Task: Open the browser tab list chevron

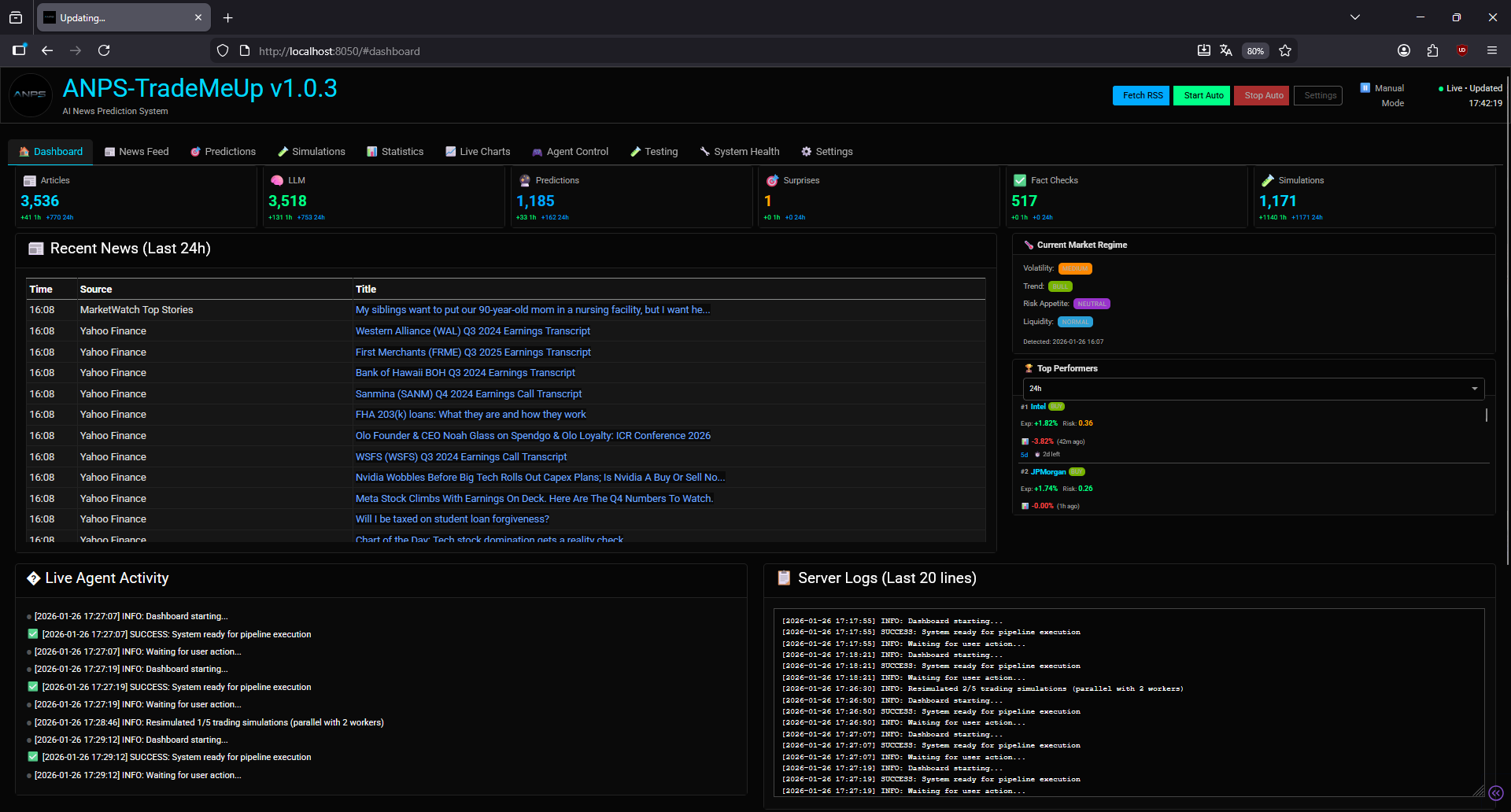Action: [1355, 17]
